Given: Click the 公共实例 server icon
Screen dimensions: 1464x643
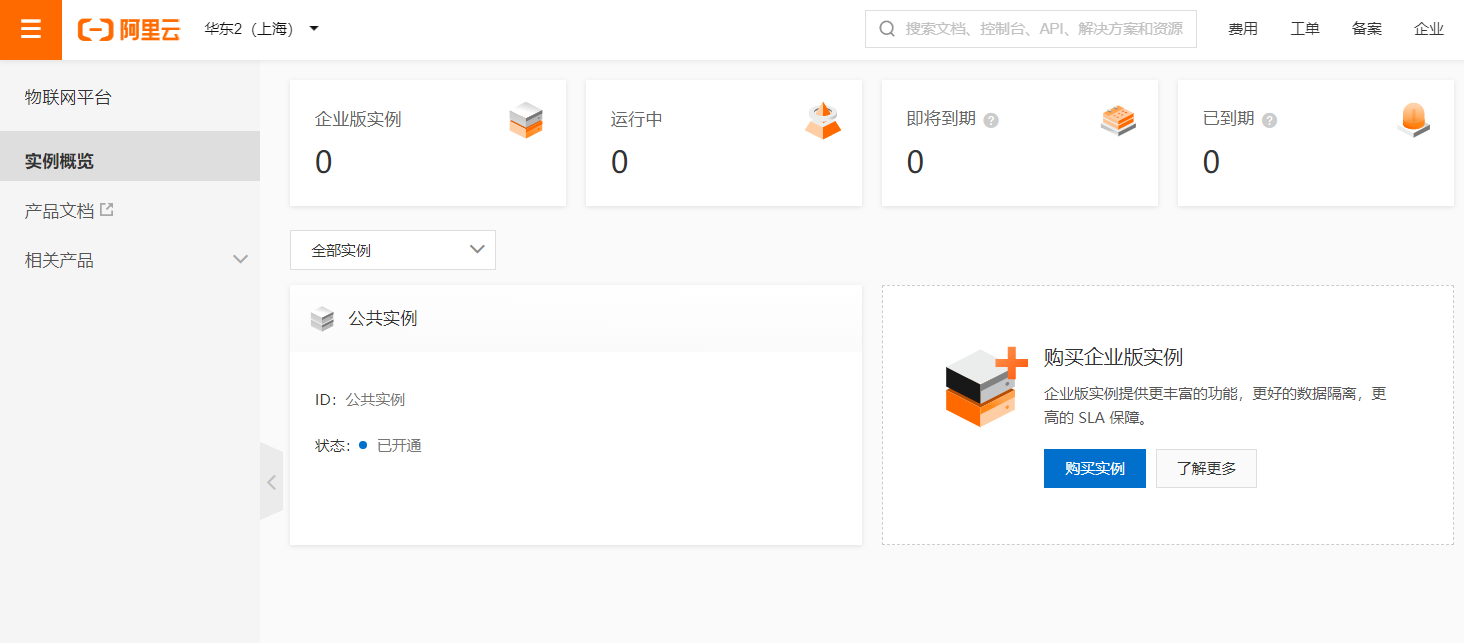Looking at the screenshot, I should 322,320.
